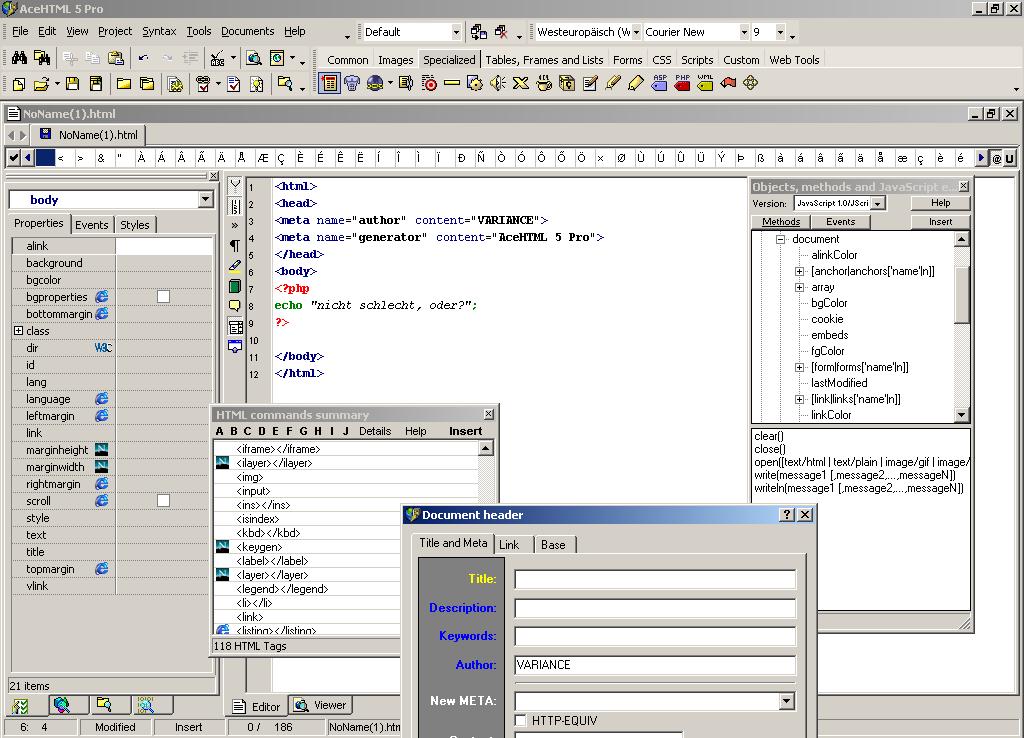The image size is (1024, 738).
Task: Click the paragraph mark icon beside editor
Action: coord(235,245)
